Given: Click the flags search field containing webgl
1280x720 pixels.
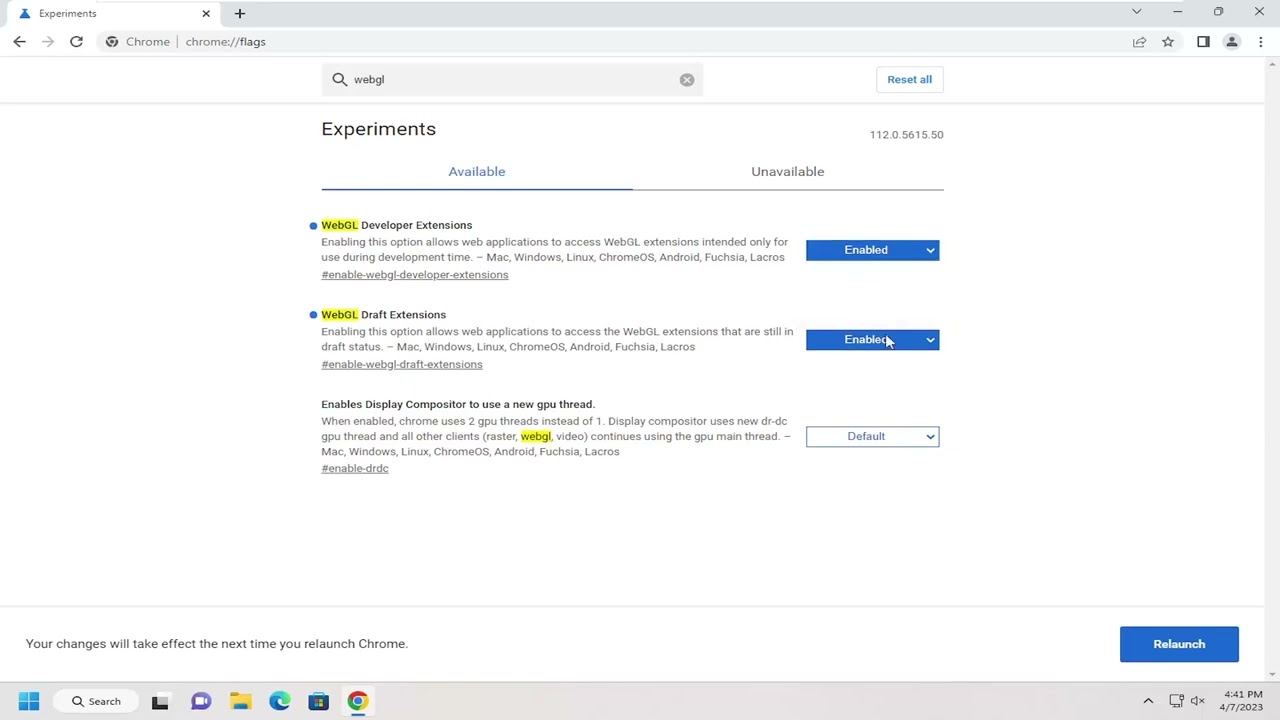Looking at the screenshot, I should (x=512, y=80).
